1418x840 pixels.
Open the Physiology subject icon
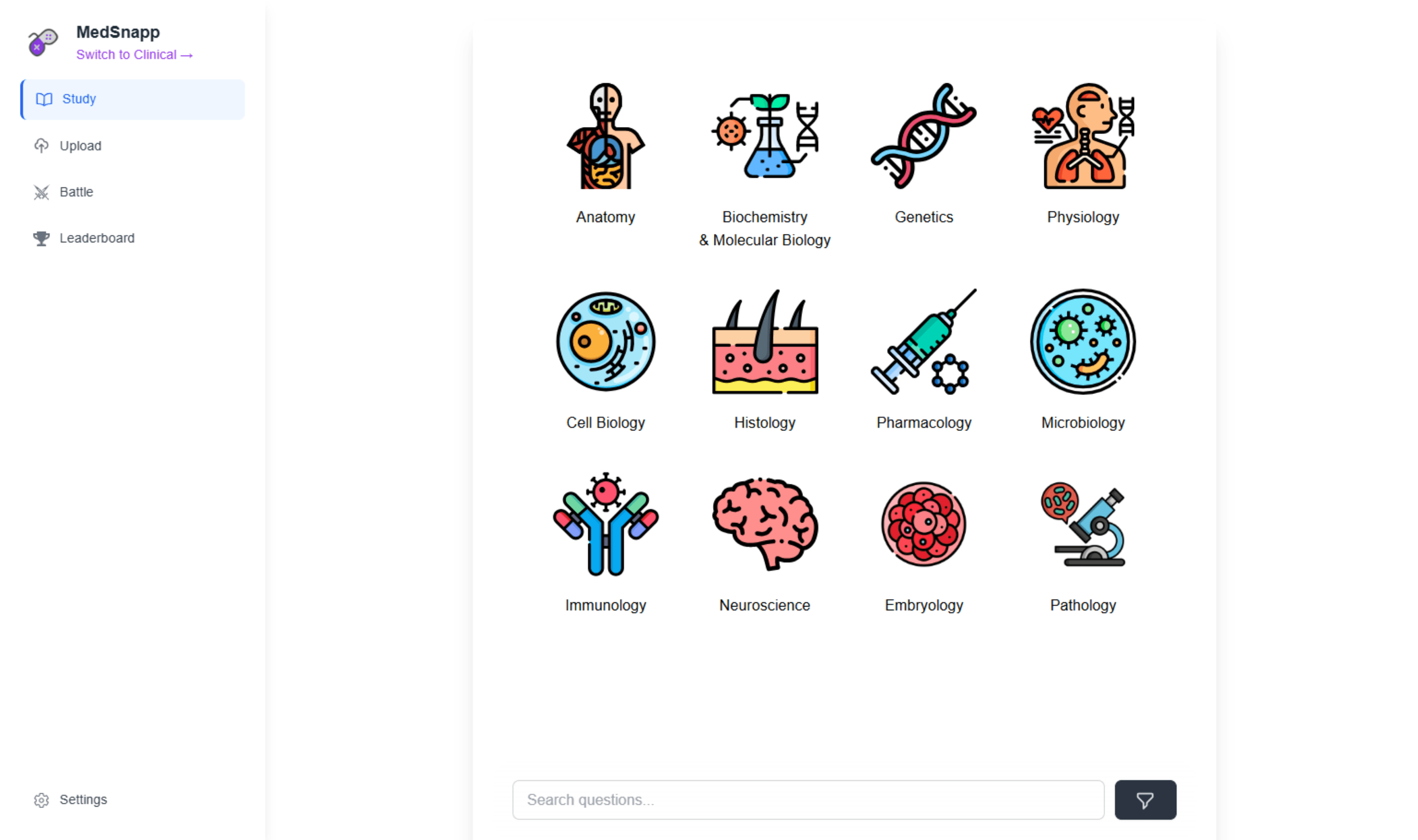click(x=1082, y=136)
